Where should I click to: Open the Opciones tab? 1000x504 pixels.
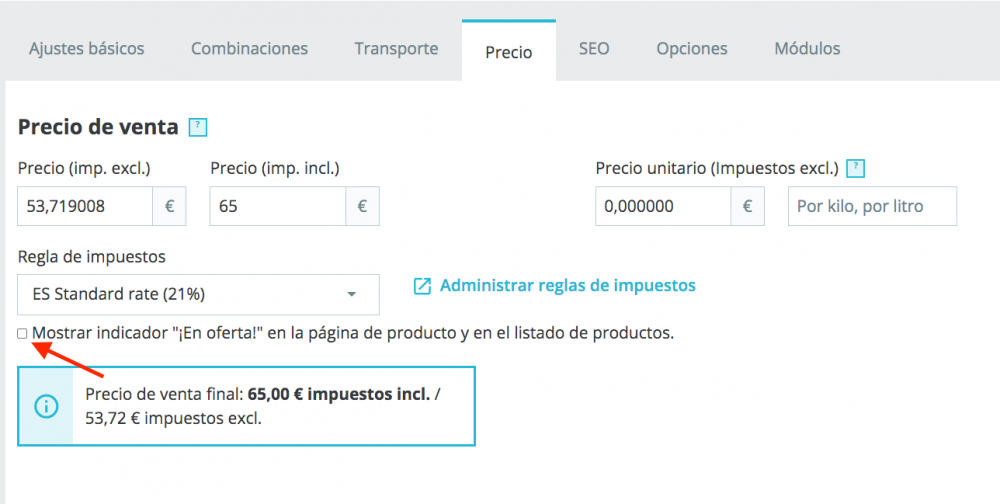692,48
